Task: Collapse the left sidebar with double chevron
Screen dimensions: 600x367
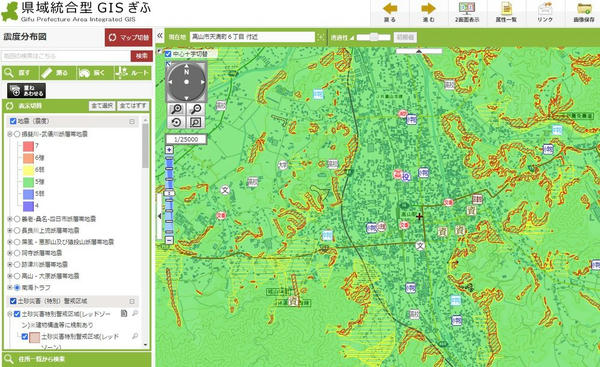Action: (x=160, y=36)
